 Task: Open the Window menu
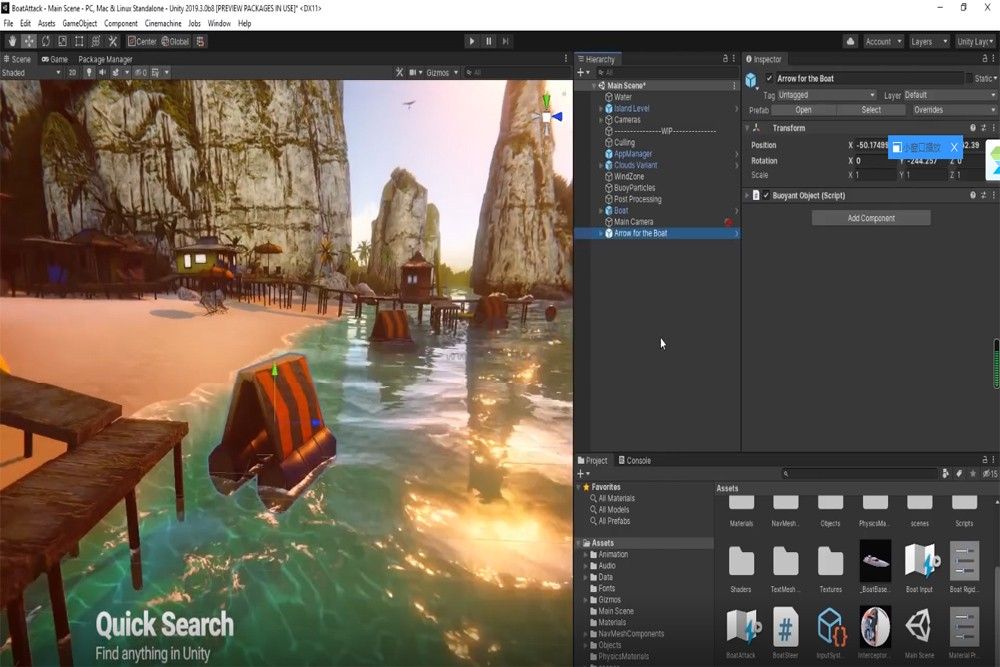[x=219, y=24]
